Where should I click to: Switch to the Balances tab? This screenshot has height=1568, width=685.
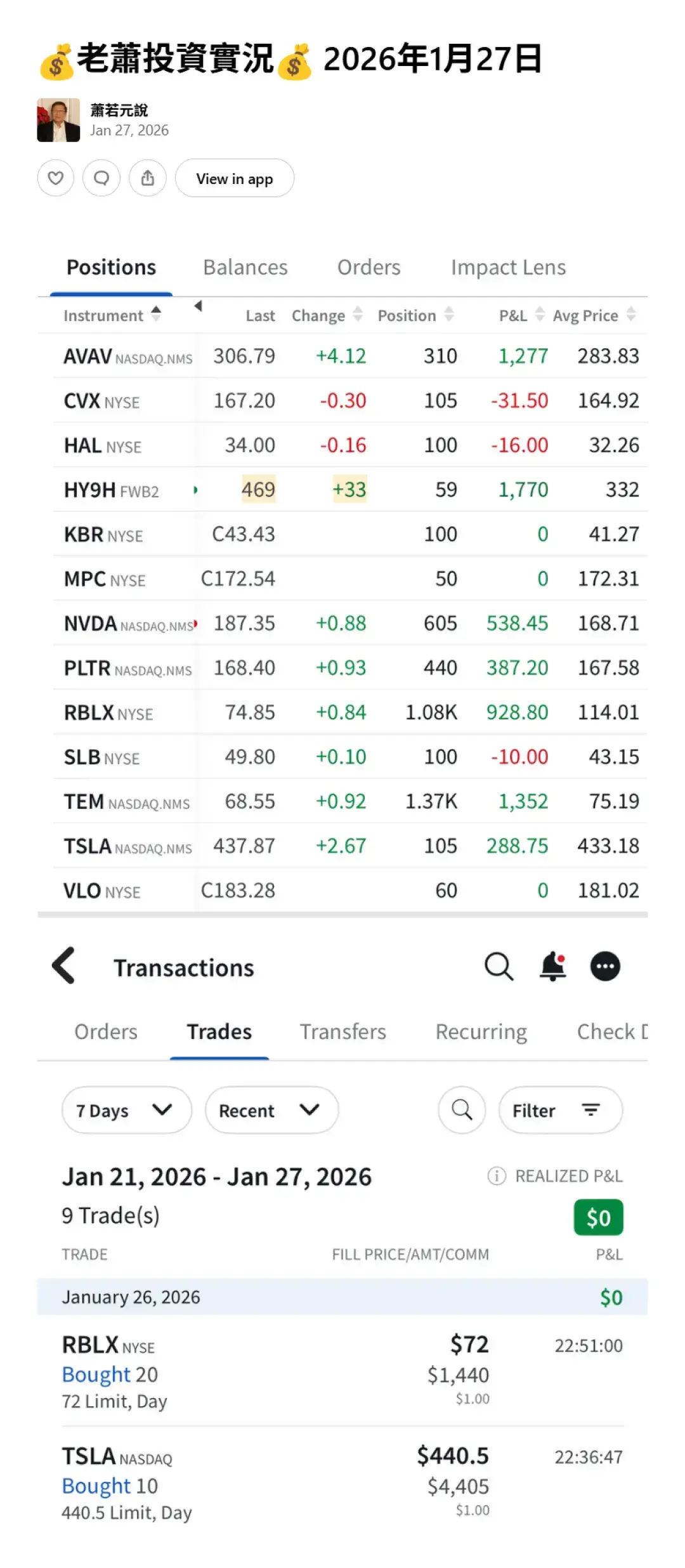245,268
